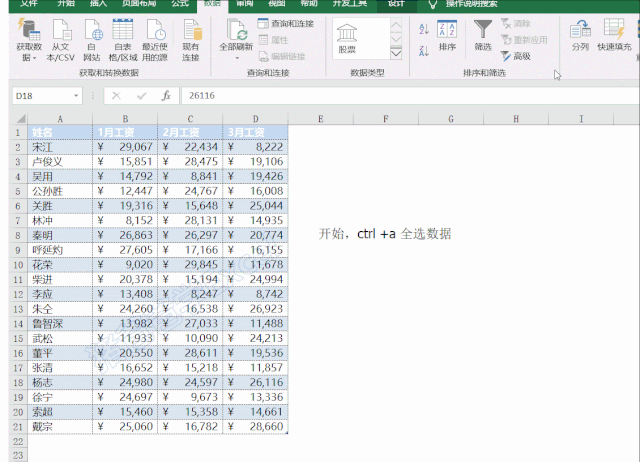Expand the Refresh All (全部刷新) dropdown arrow
640x462 pixels.
point(237,58)
